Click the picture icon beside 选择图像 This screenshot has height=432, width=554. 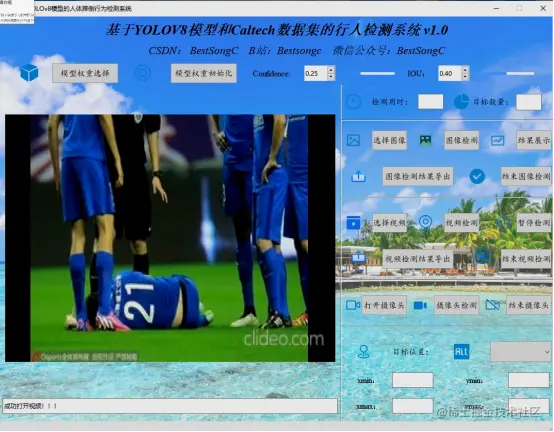click(353, 140)
